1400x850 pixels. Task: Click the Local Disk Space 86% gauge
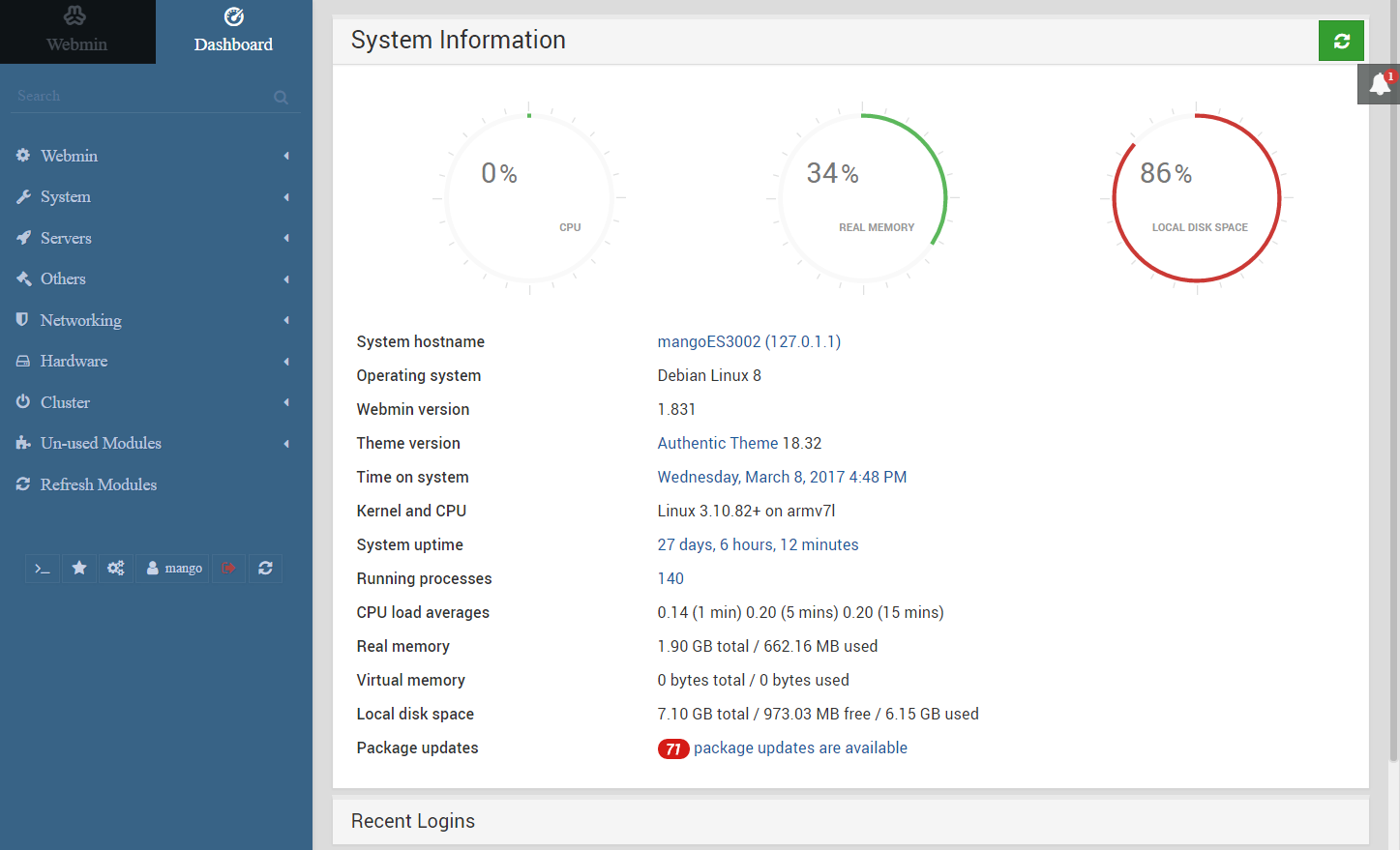1197,198
